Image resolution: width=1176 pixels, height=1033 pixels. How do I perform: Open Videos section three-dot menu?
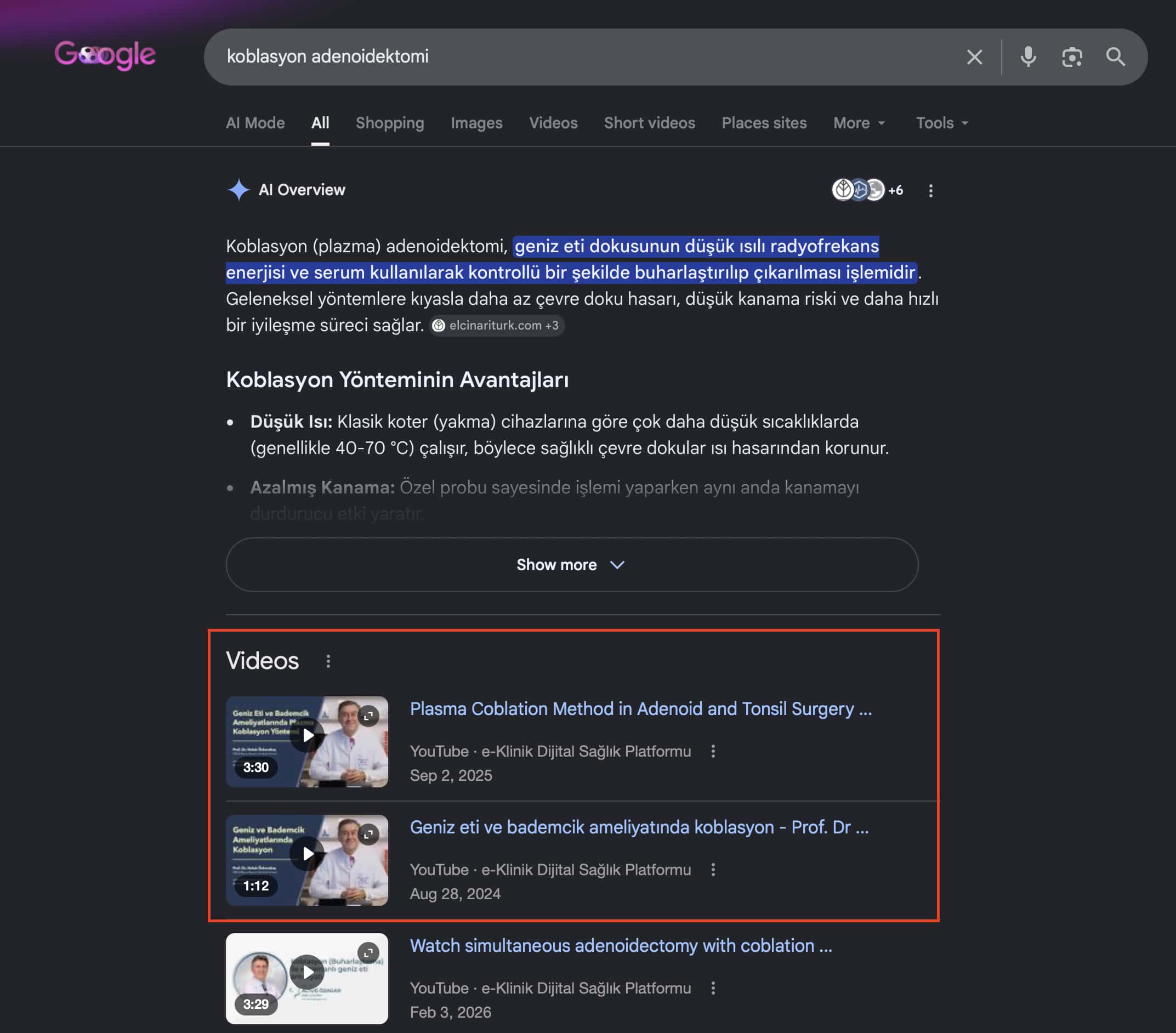(x=328, y=661)
